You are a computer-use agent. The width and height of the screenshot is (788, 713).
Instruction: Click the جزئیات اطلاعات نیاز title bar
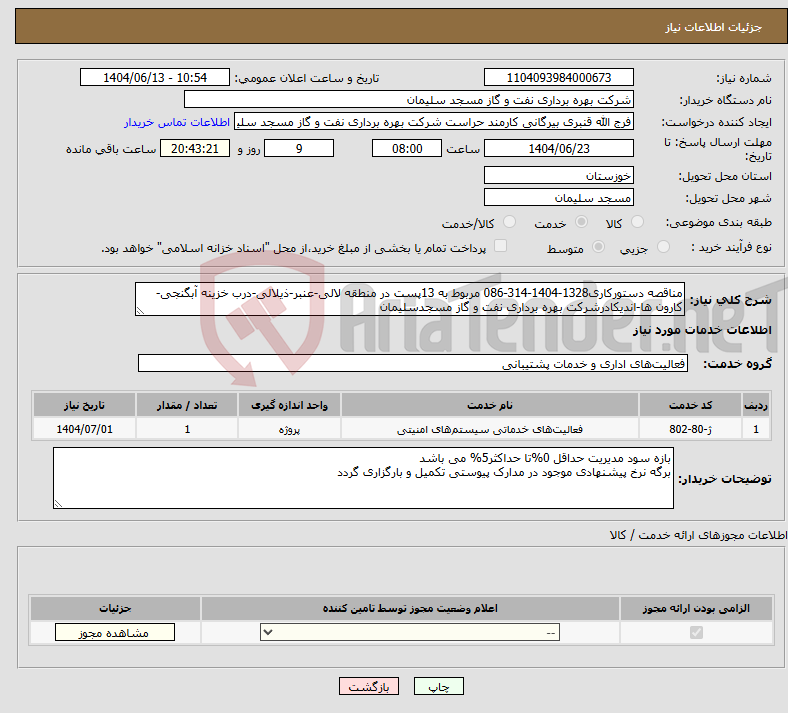[x=401, y=27]
